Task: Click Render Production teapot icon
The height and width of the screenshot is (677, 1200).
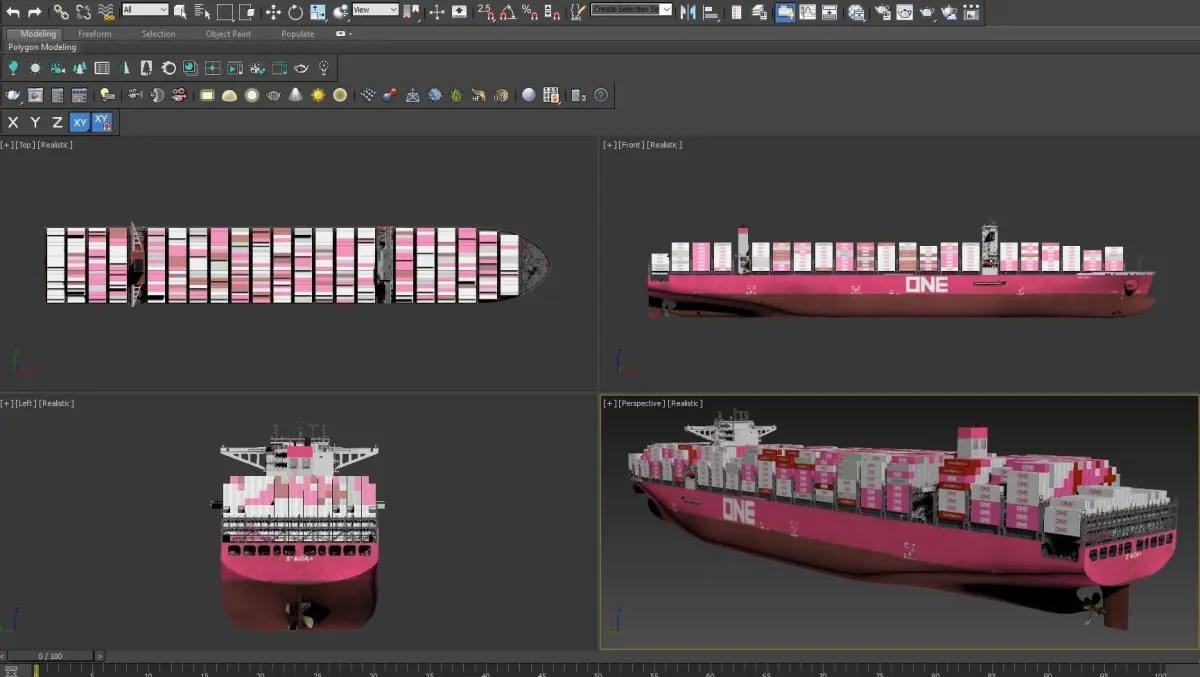Action: click(x=927, y=12)
